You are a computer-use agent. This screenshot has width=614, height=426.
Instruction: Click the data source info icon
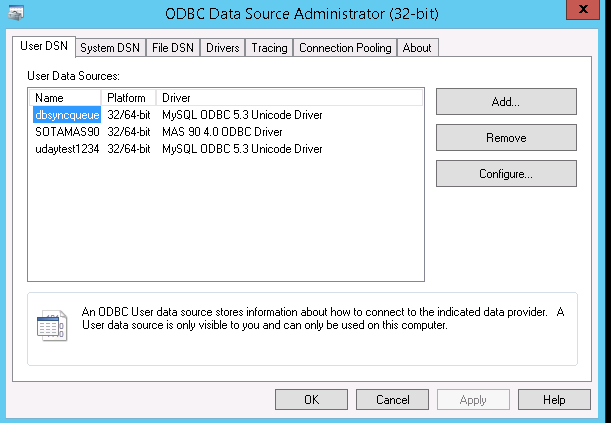click(51, 326)
